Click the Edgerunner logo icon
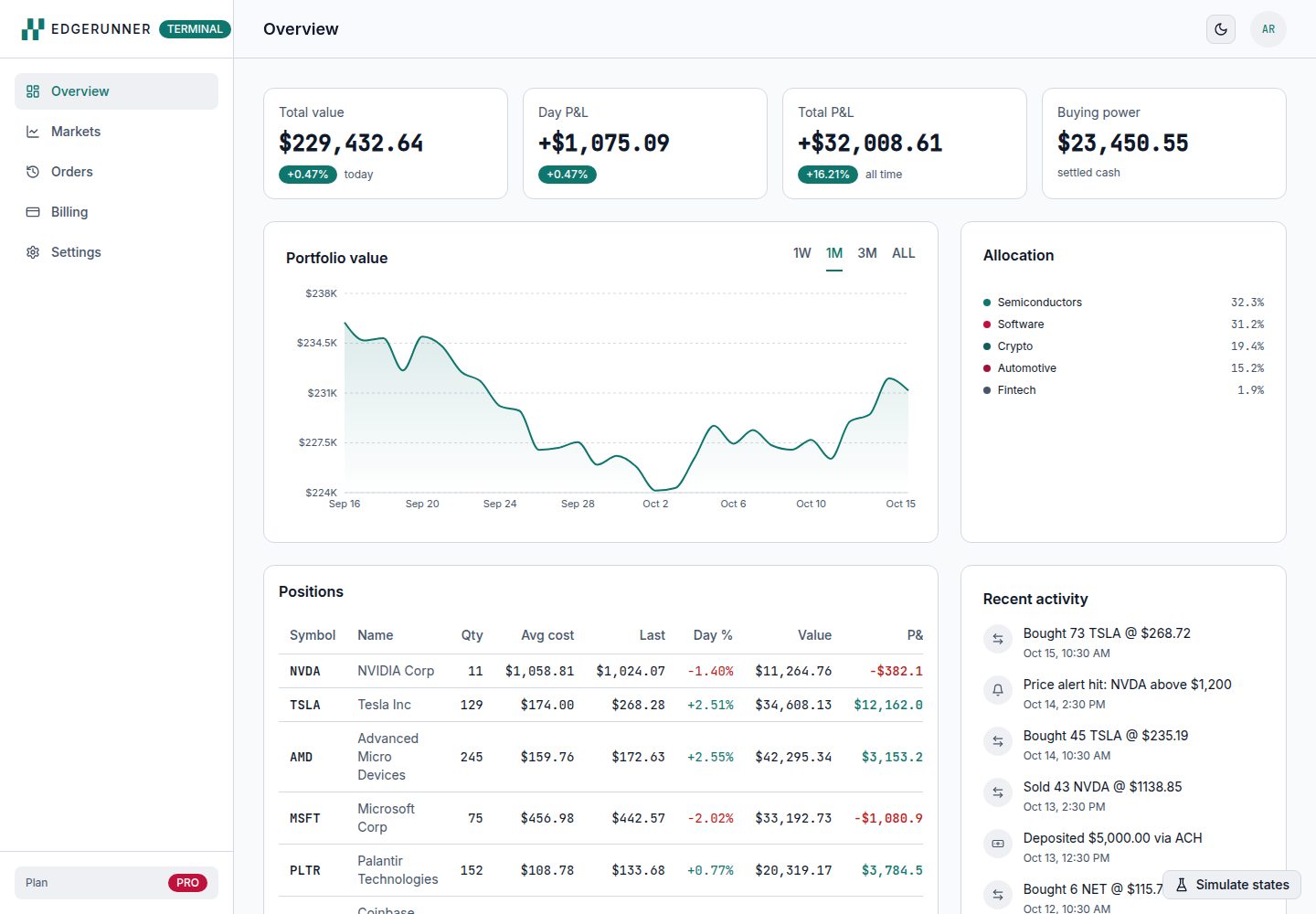This screenshot has height=914, width=1316. pyautogui.click(x=33, y=29)
